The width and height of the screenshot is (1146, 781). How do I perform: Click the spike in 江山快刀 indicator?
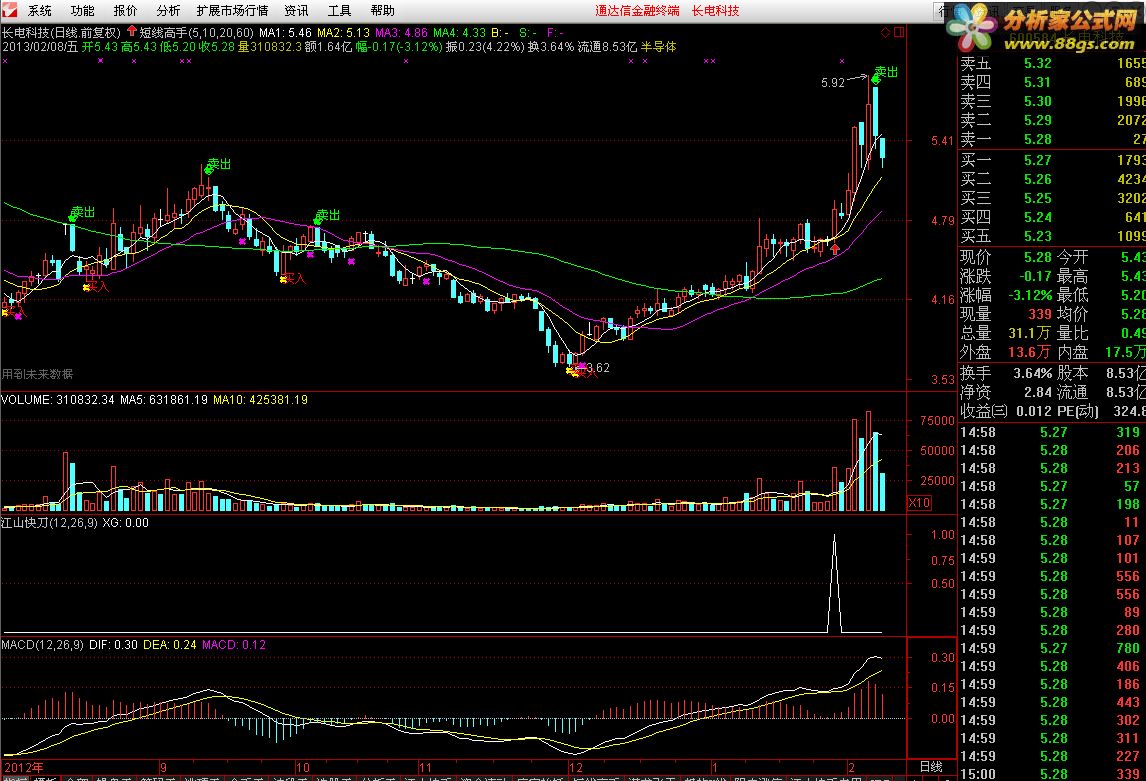tap(835, 583)
